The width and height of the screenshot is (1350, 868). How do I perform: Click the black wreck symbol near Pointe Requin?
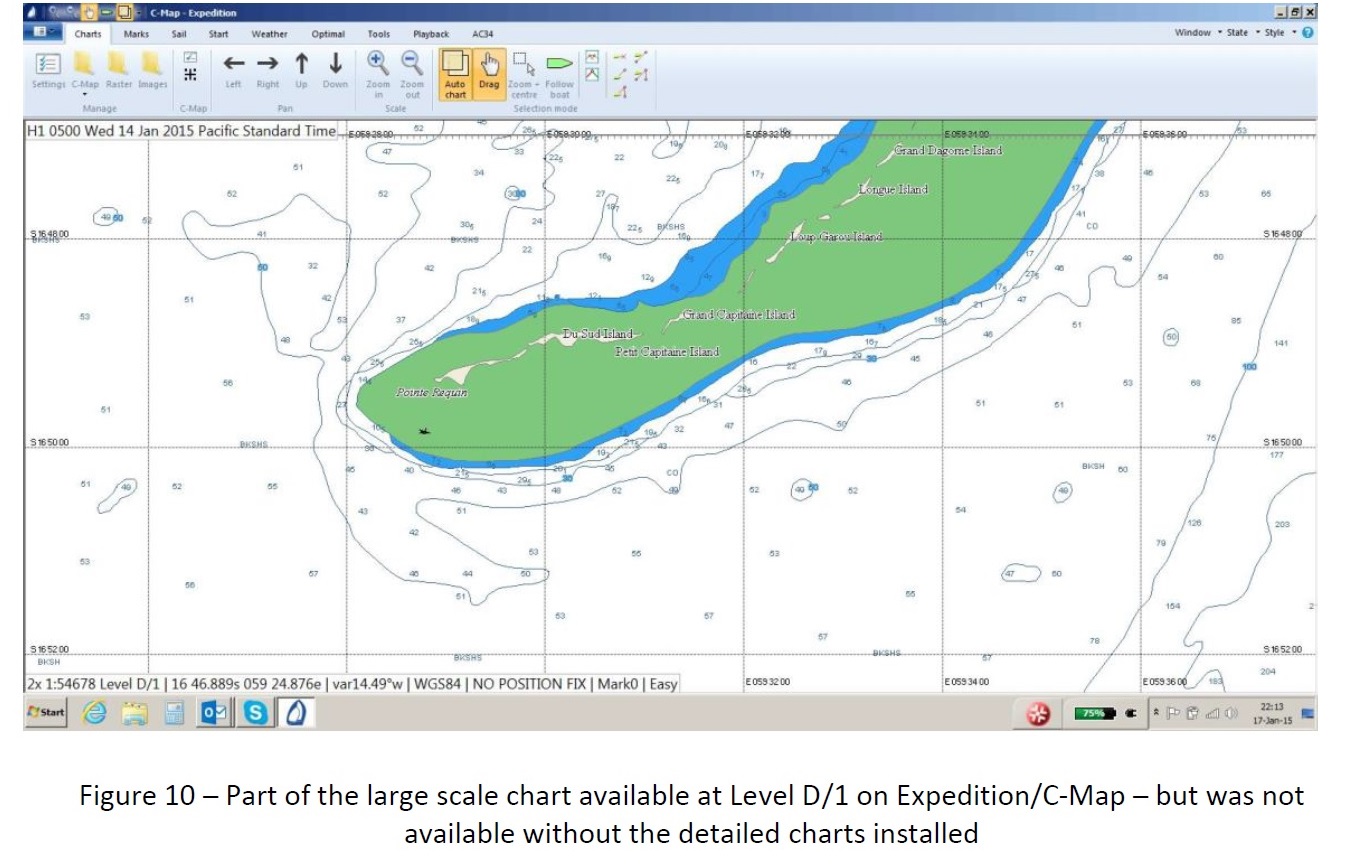point(426,431)
